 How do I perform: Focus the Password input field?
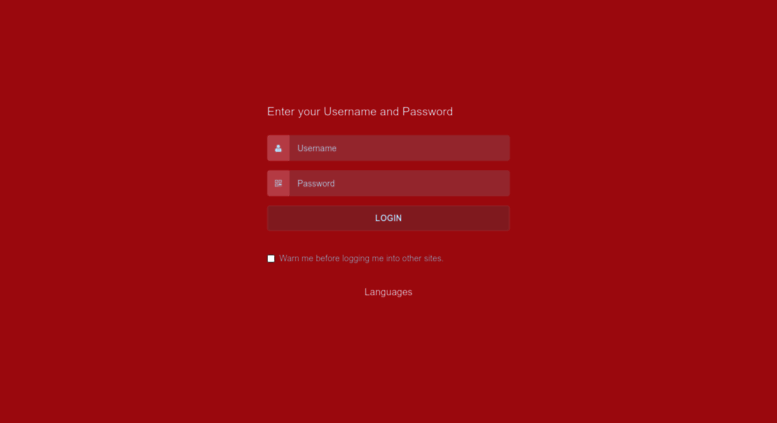tap(399, 183)
